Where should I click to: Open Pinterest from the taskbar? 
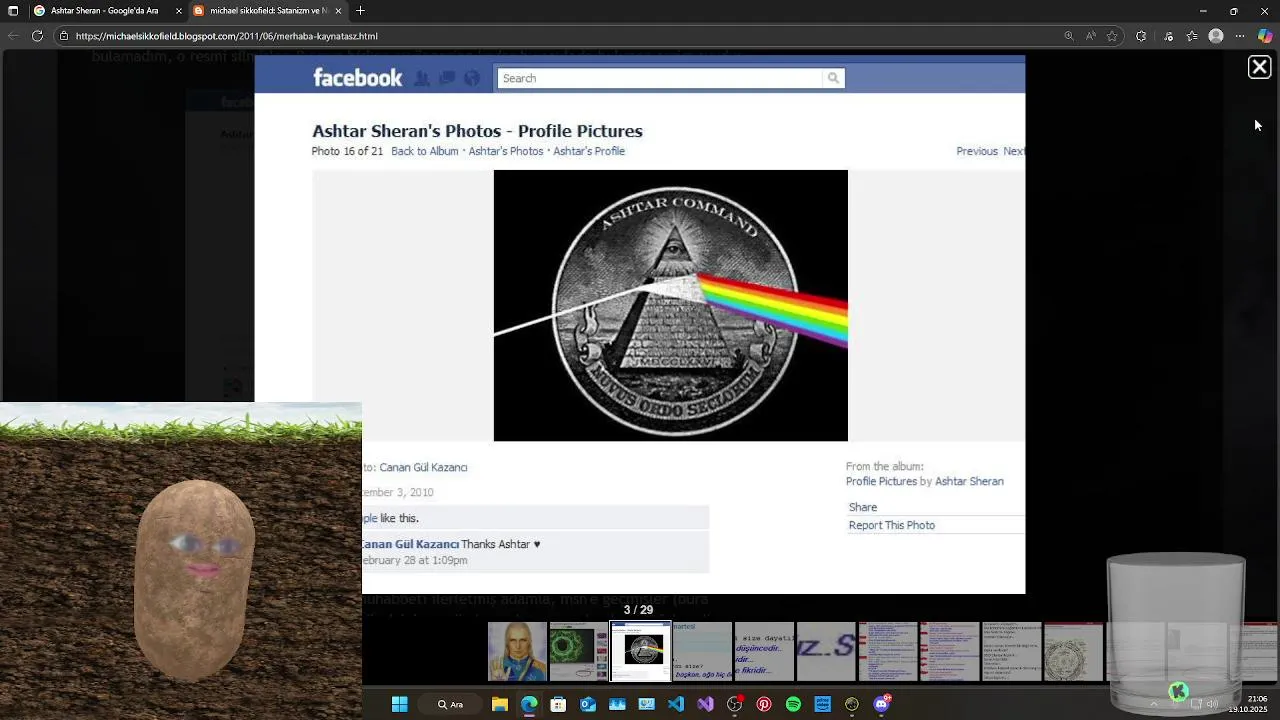coord(764,704)
